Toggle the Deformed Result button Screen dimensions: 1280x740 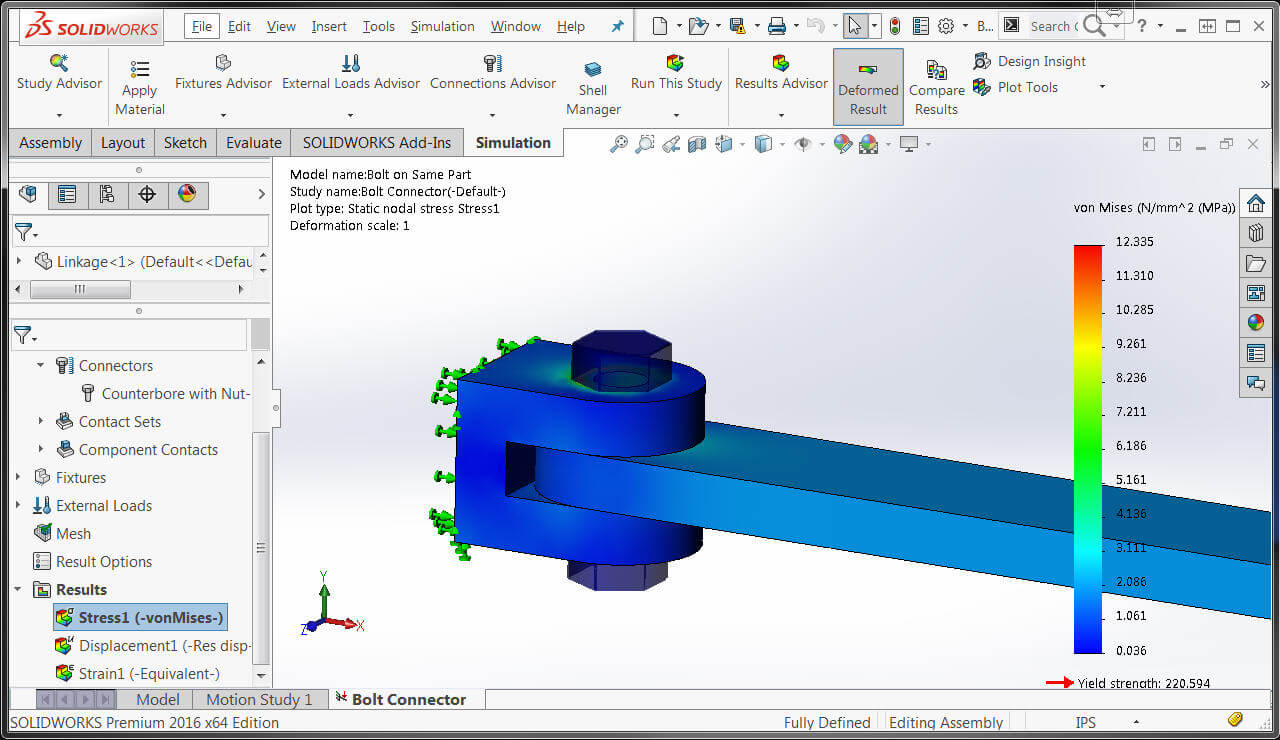coord(868,88)
